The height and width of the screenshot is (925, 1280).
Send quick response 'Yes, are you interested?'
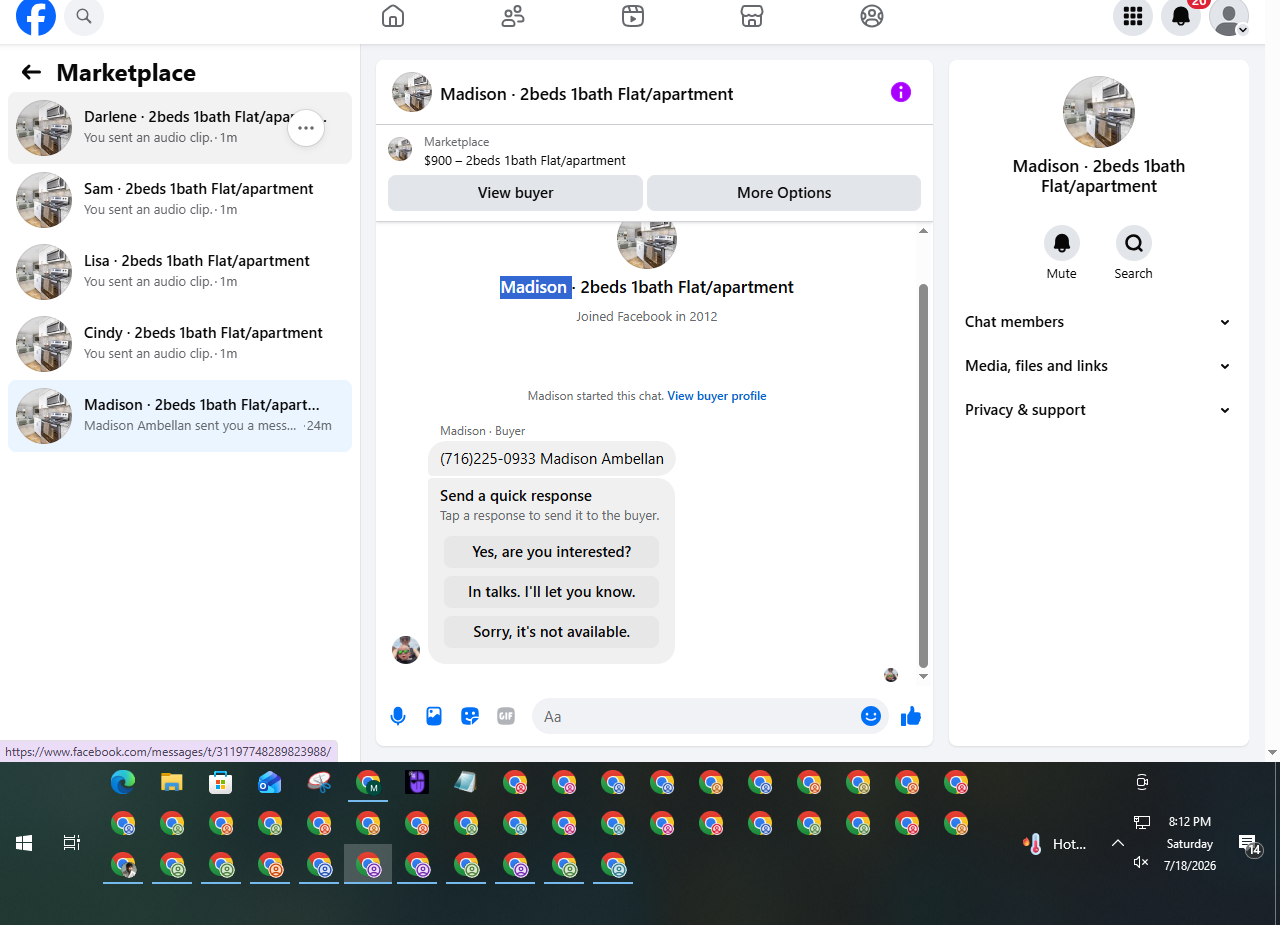pos(552,552)
